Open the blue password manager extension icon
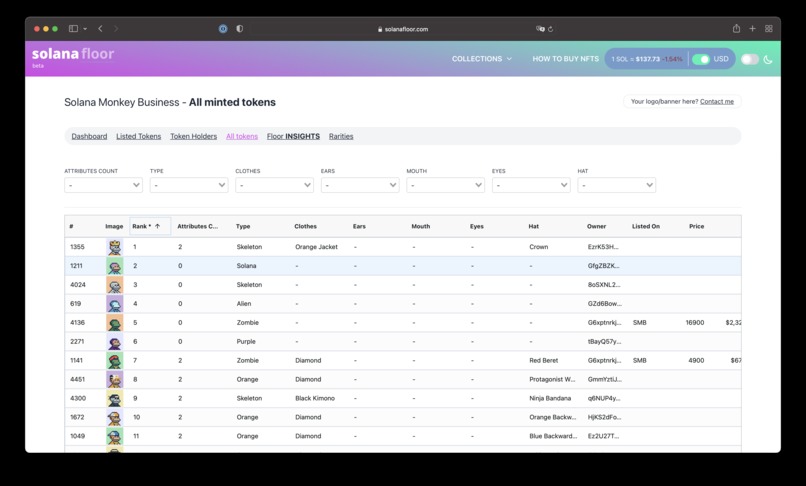This screenshot has height=486, width=806. (223, 29)
